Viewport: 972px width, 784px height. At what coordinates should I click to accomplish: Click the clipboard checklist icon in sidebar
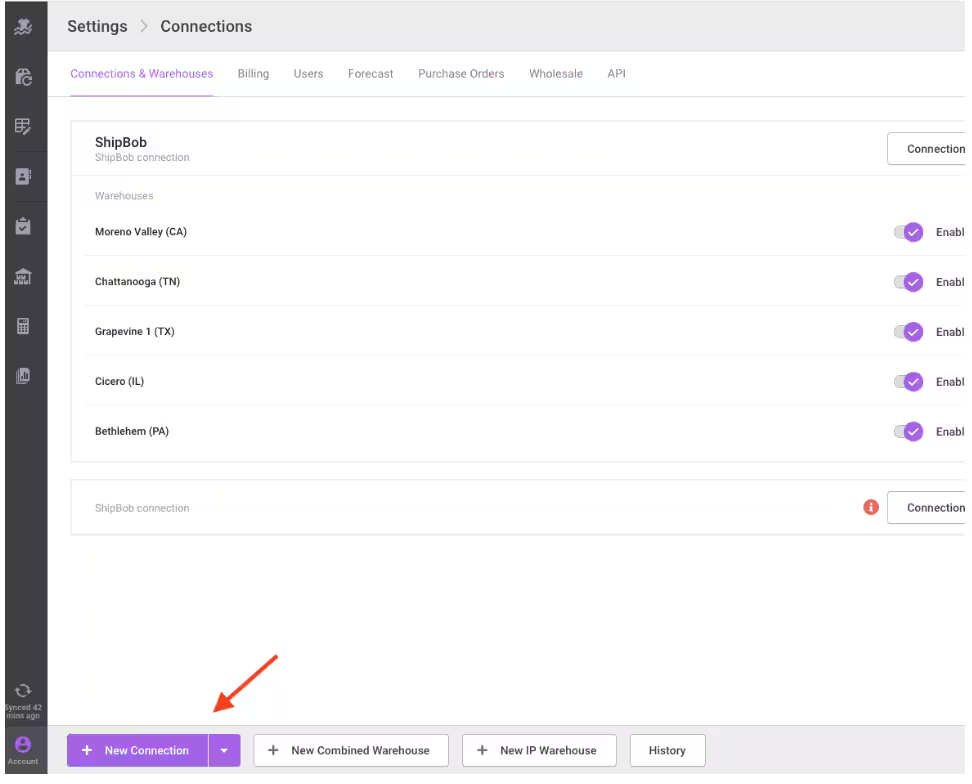pyautogui.click(x=24, y=226)
